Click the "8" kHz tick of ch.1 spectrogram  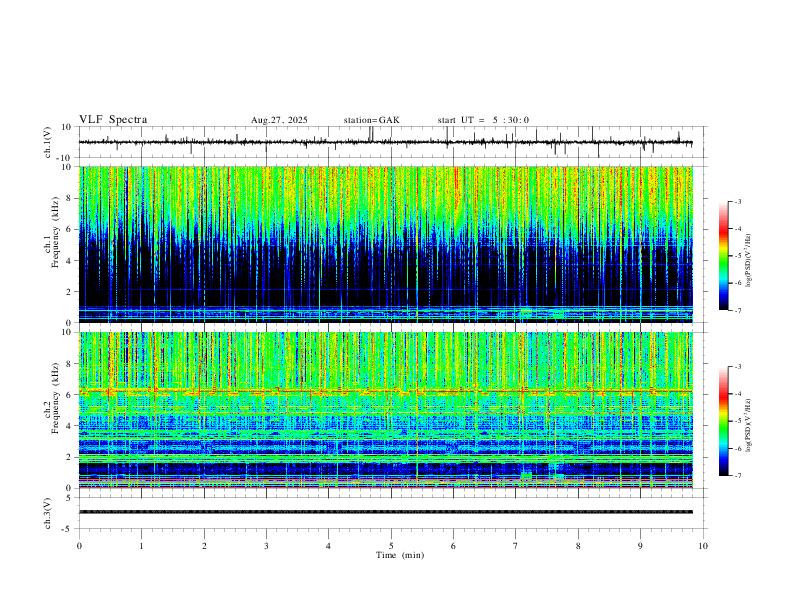coord(69,198)
